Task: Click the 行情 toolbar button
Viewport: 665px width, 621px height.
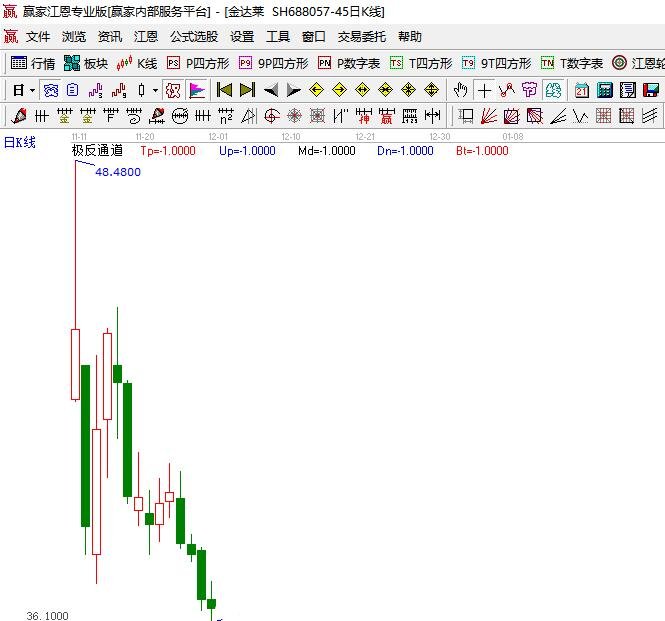Action: [33, 63]
